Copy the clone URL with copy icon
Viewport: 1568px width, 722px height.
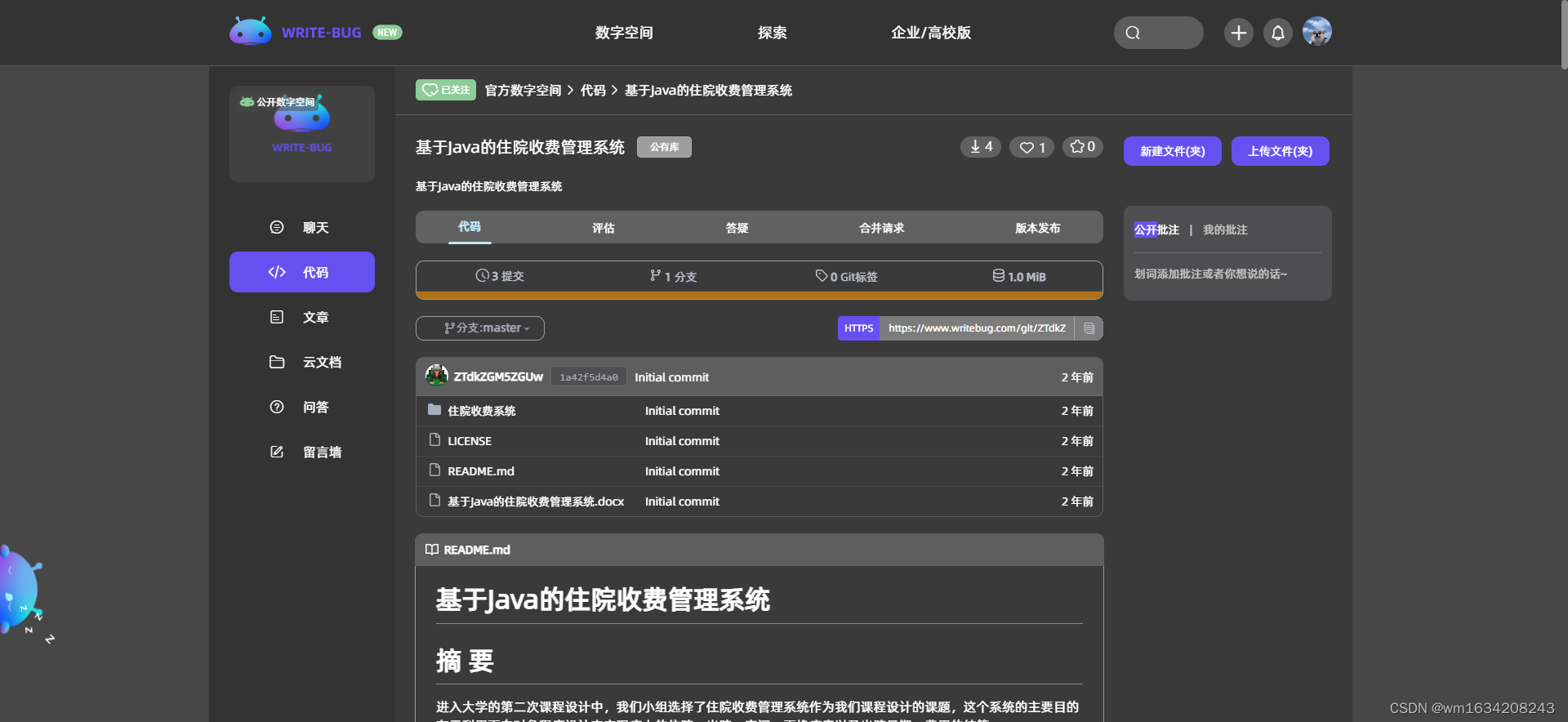[1089, 328]
